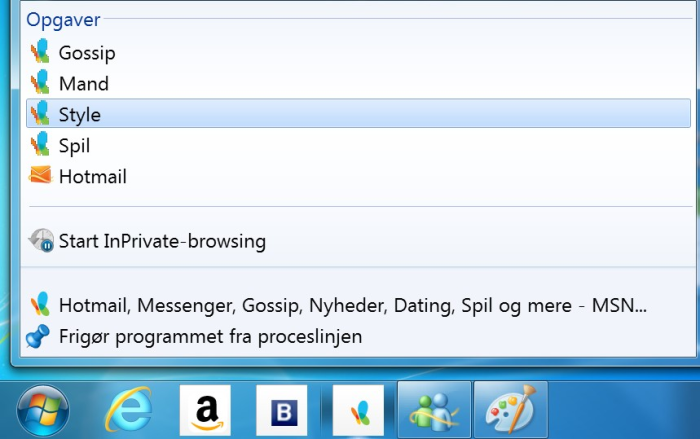This screenshot has height=439, width=700.
Task: Open the Mand task in jump list
Action: (x=358, y=84)
